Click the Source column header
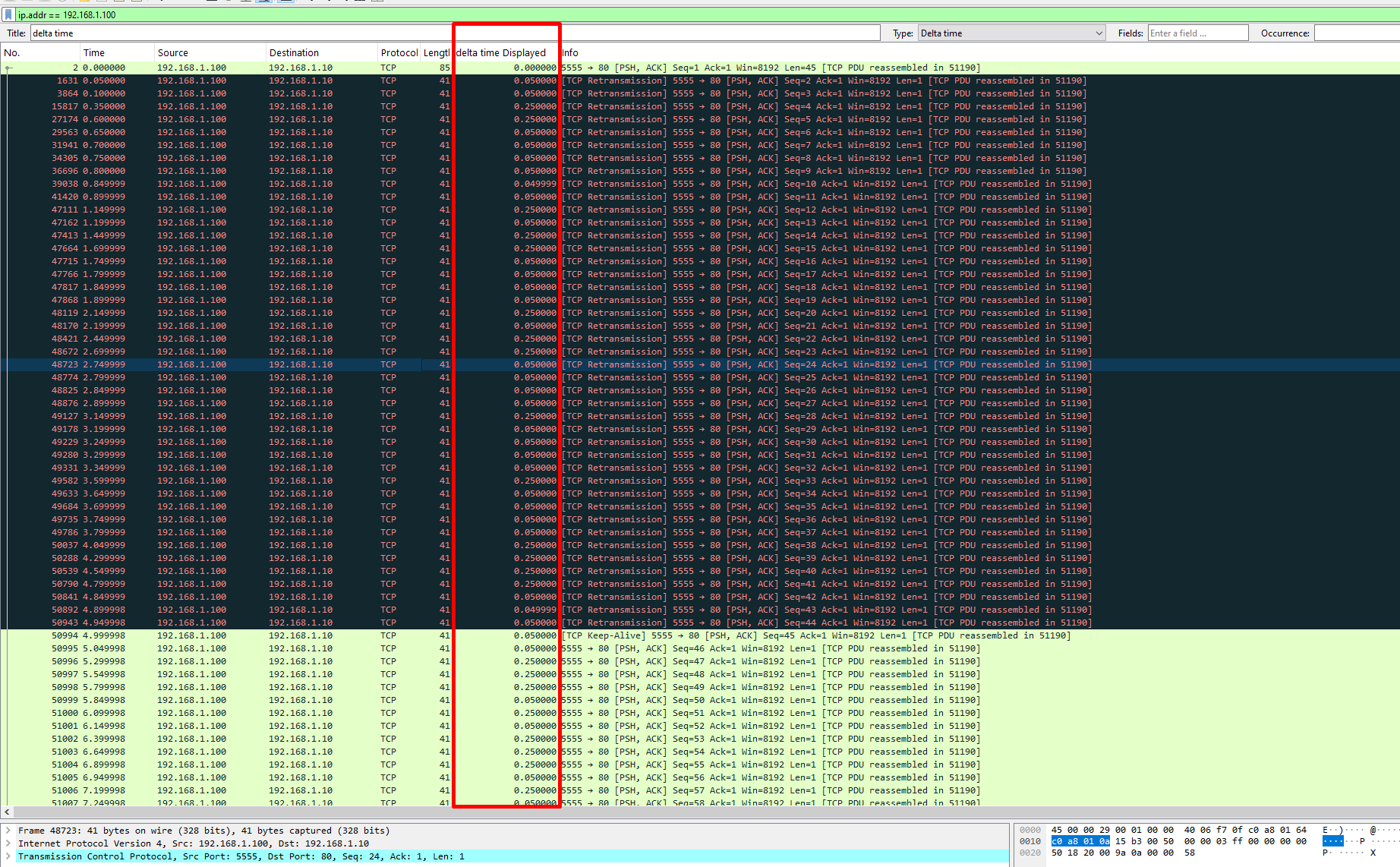 click(x=209, y=52)
